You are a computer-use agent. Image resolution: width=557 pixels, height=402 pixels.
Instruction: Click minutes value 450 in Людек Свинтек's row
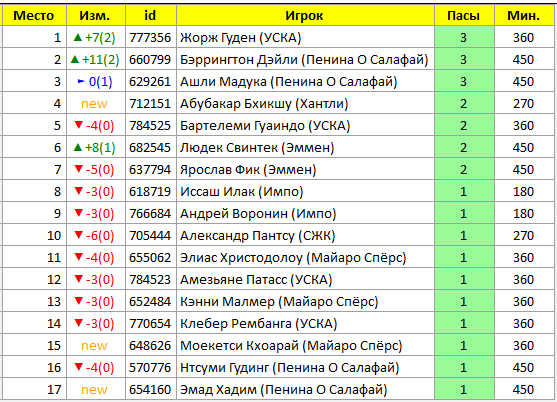click(x=523, y=148)
